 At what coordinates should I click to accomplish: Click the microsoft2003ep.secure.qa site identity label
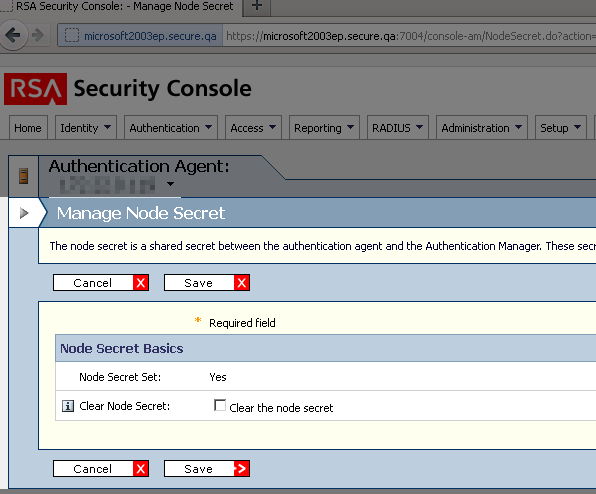tap(150, 36)
